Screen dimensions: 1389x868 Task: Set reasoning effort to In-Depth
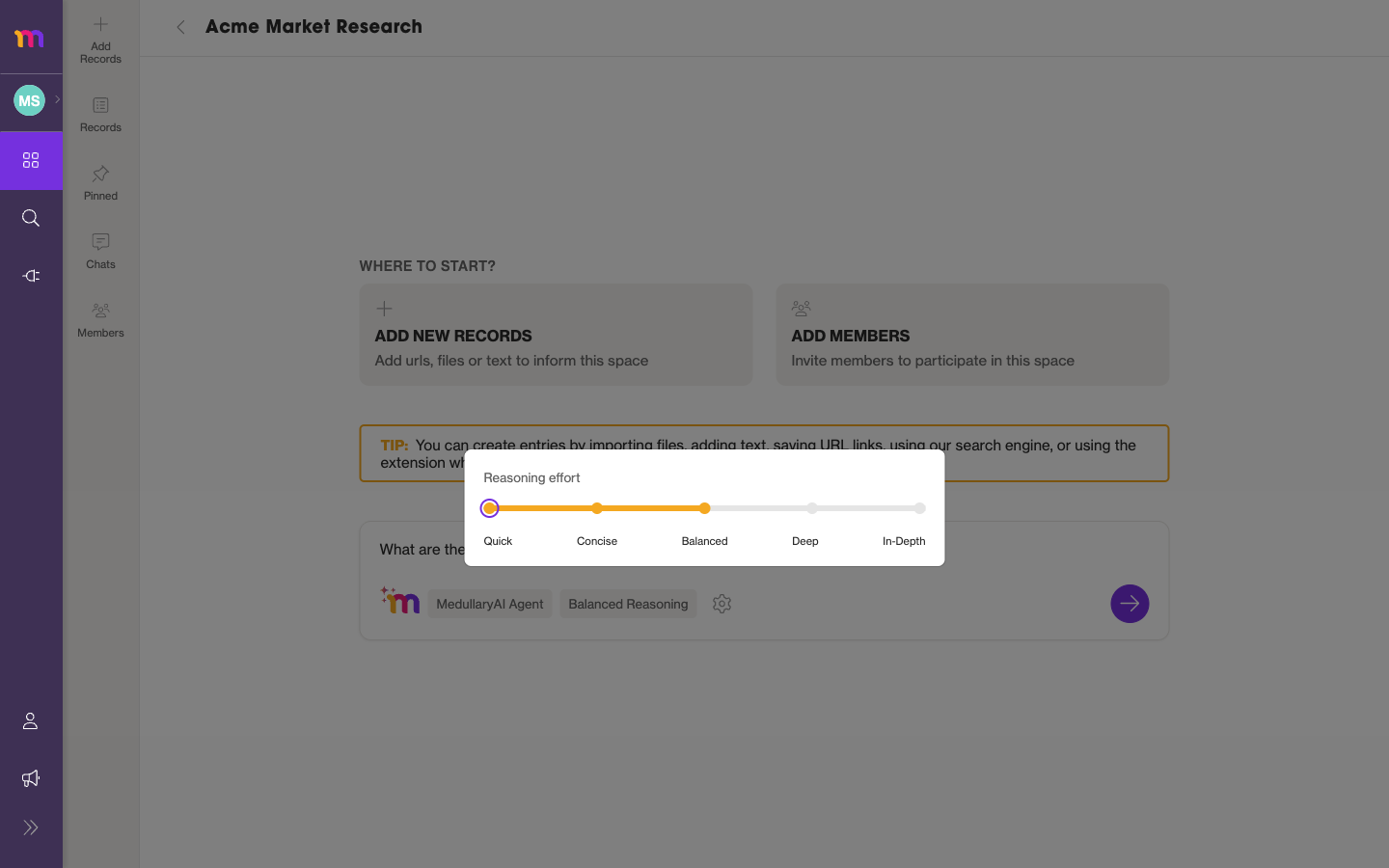point(920,508)
